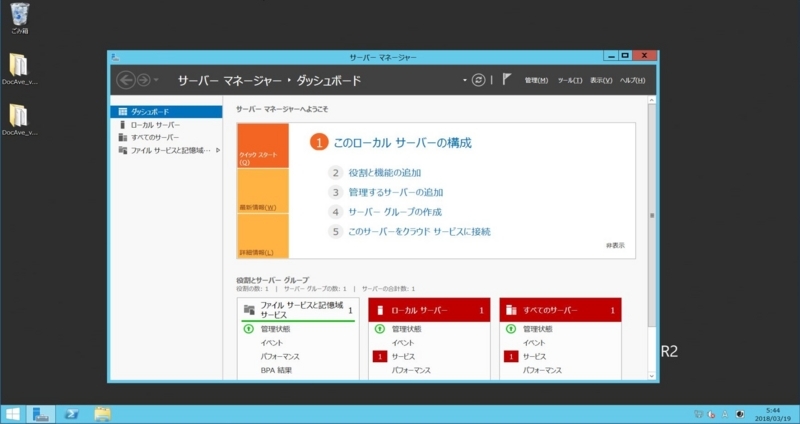Click the refresh icon in the header
This screenshot has width=800, height=424.
coord(478,80)
